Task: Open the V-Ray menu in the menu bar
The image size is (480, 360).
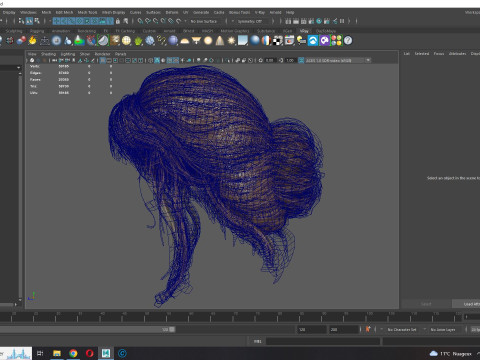Action: pos(260,12)
